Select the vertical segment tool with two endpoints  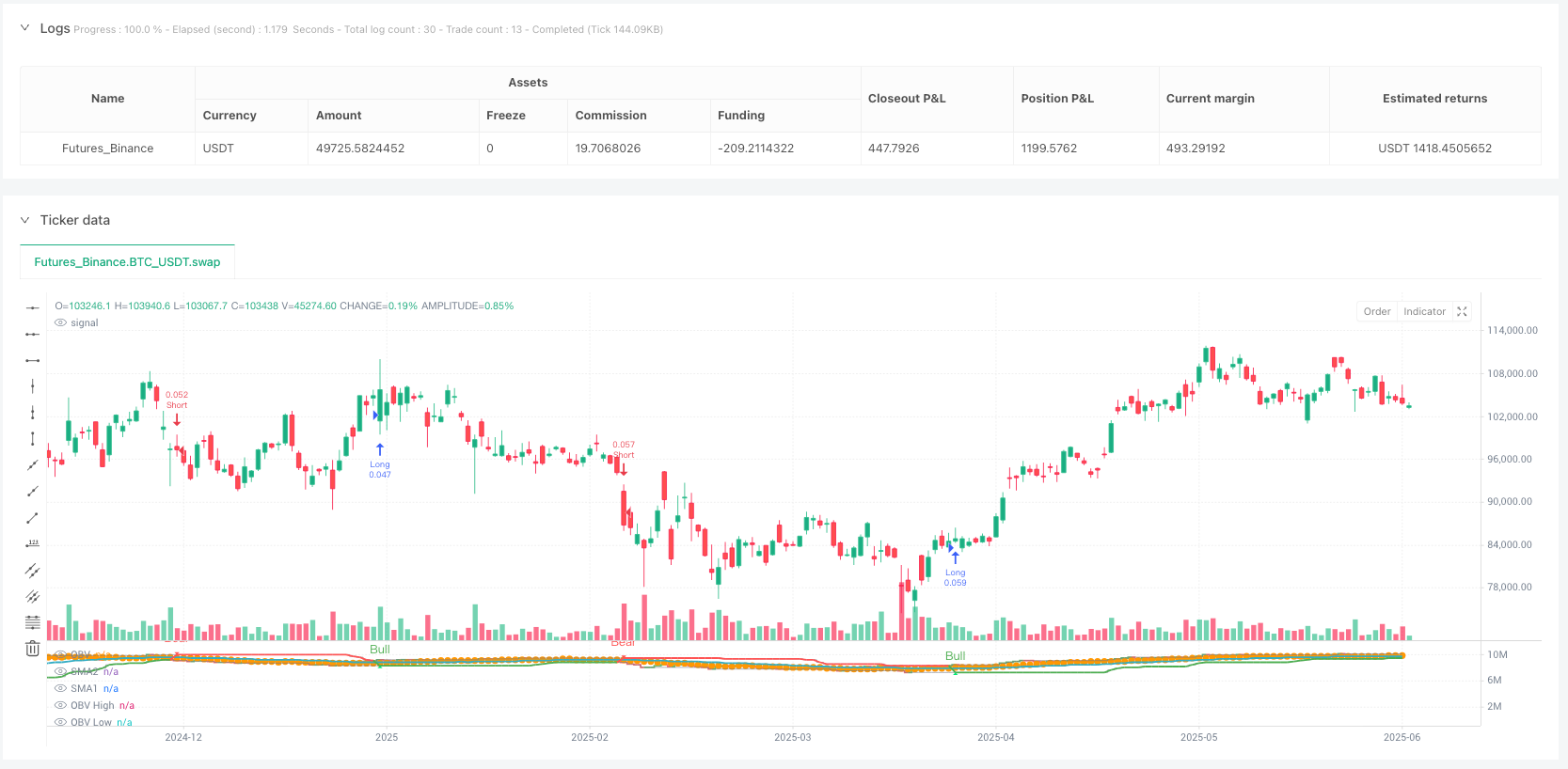(x=32, y=438)
